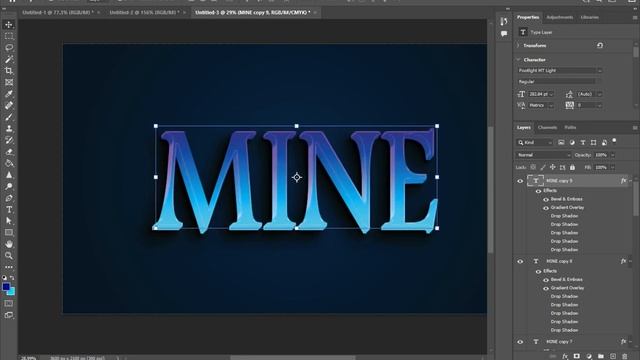Select the Rectangle shape tool

pyautogui.click(x=9, y=233)
